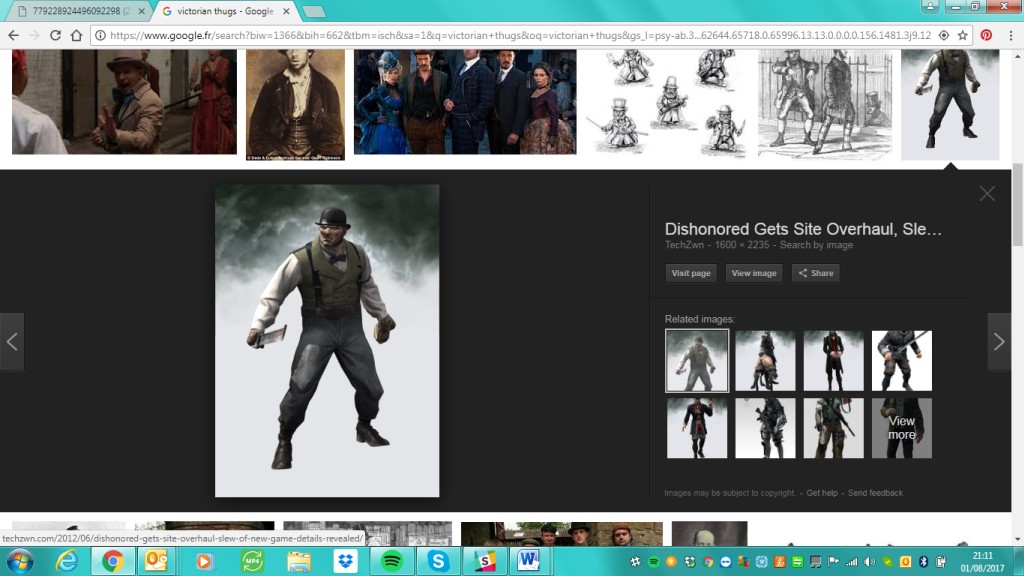Click the location access icon in address bar
Image resolution: width=1024 pixels, height=576 pixels.
[x=944, y=35]
